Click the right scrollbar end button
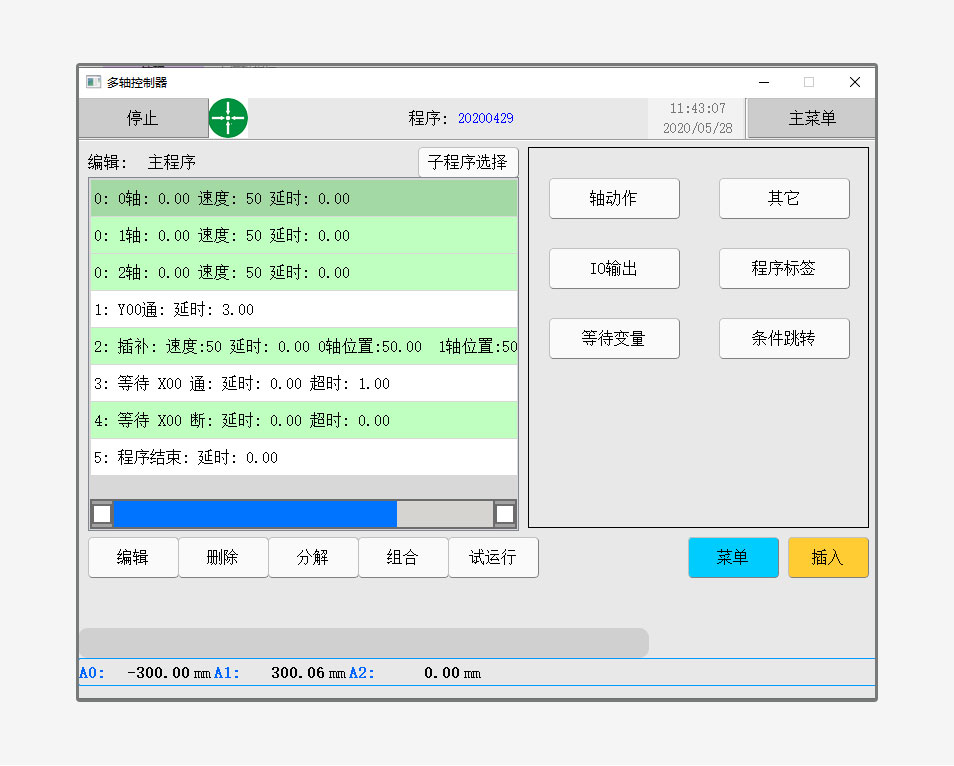 pos(505,514)
